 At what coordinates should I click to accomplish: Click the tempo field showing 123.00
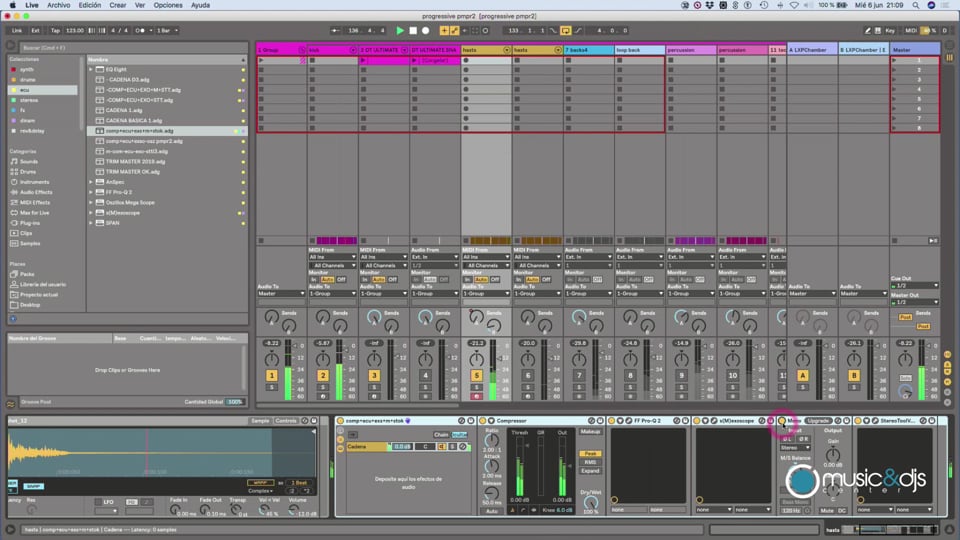75,30
